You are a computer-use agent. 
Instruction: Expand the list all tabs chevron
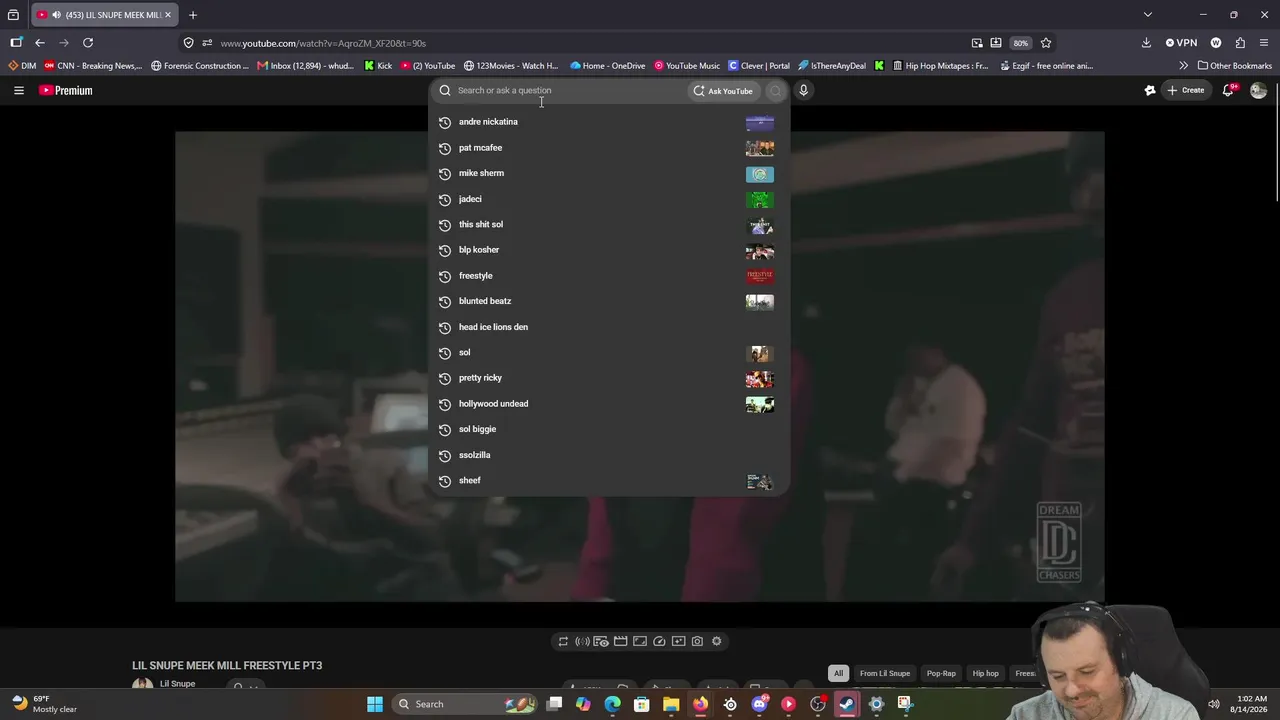(1148, 15)
